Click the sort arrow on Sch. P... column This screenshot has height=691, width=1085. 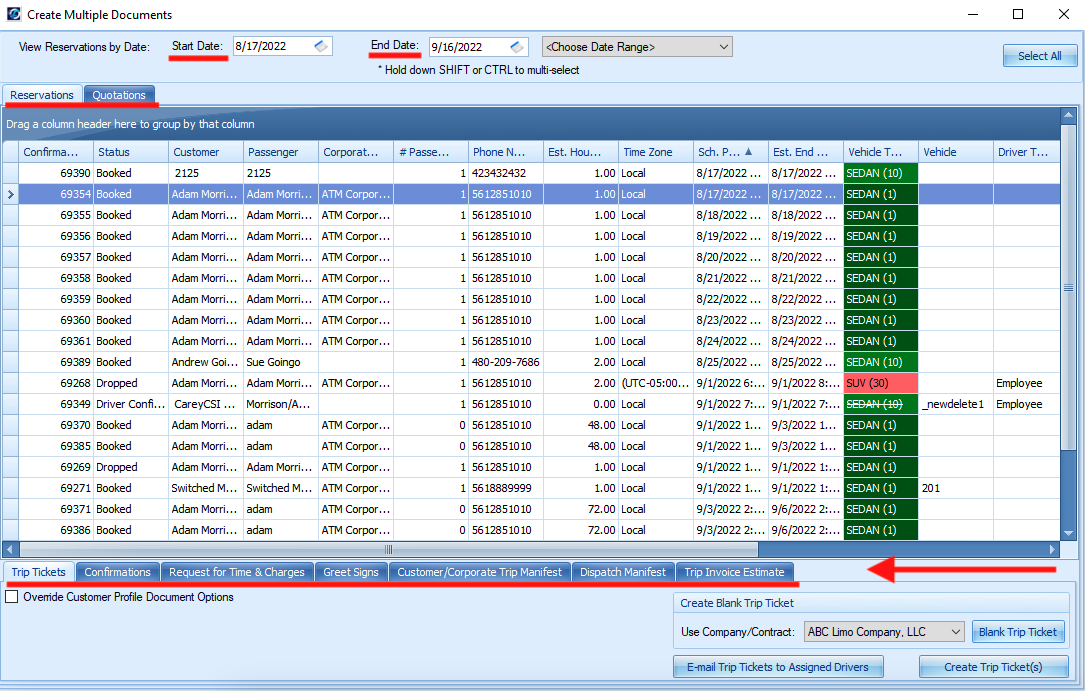point(748,151)
